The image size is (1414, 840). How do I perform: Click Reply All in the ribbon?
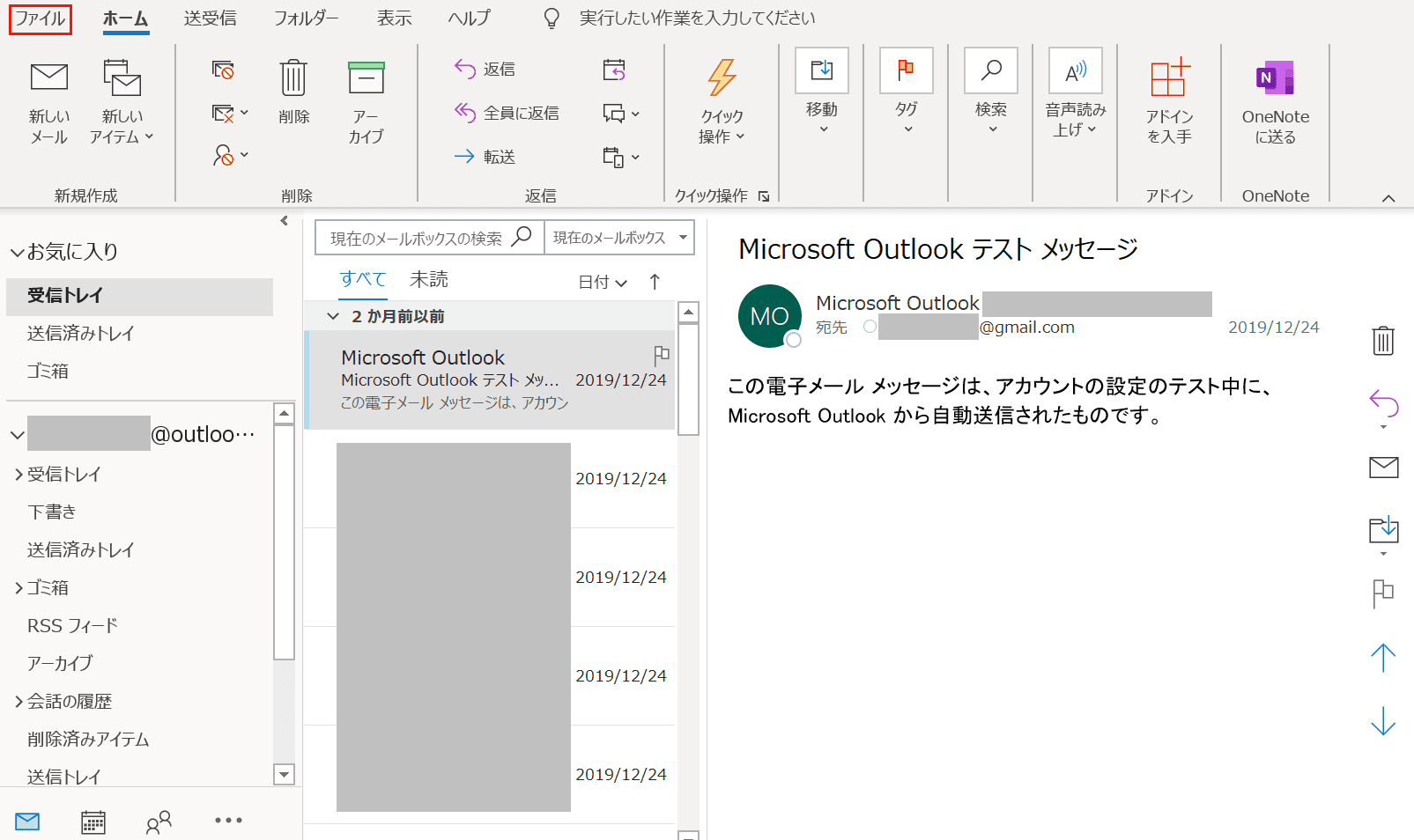pyautogui.click(x=507, y=113)
